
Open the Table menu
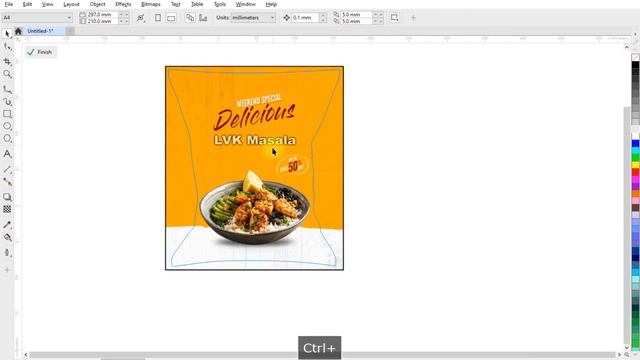pos(197,4)
